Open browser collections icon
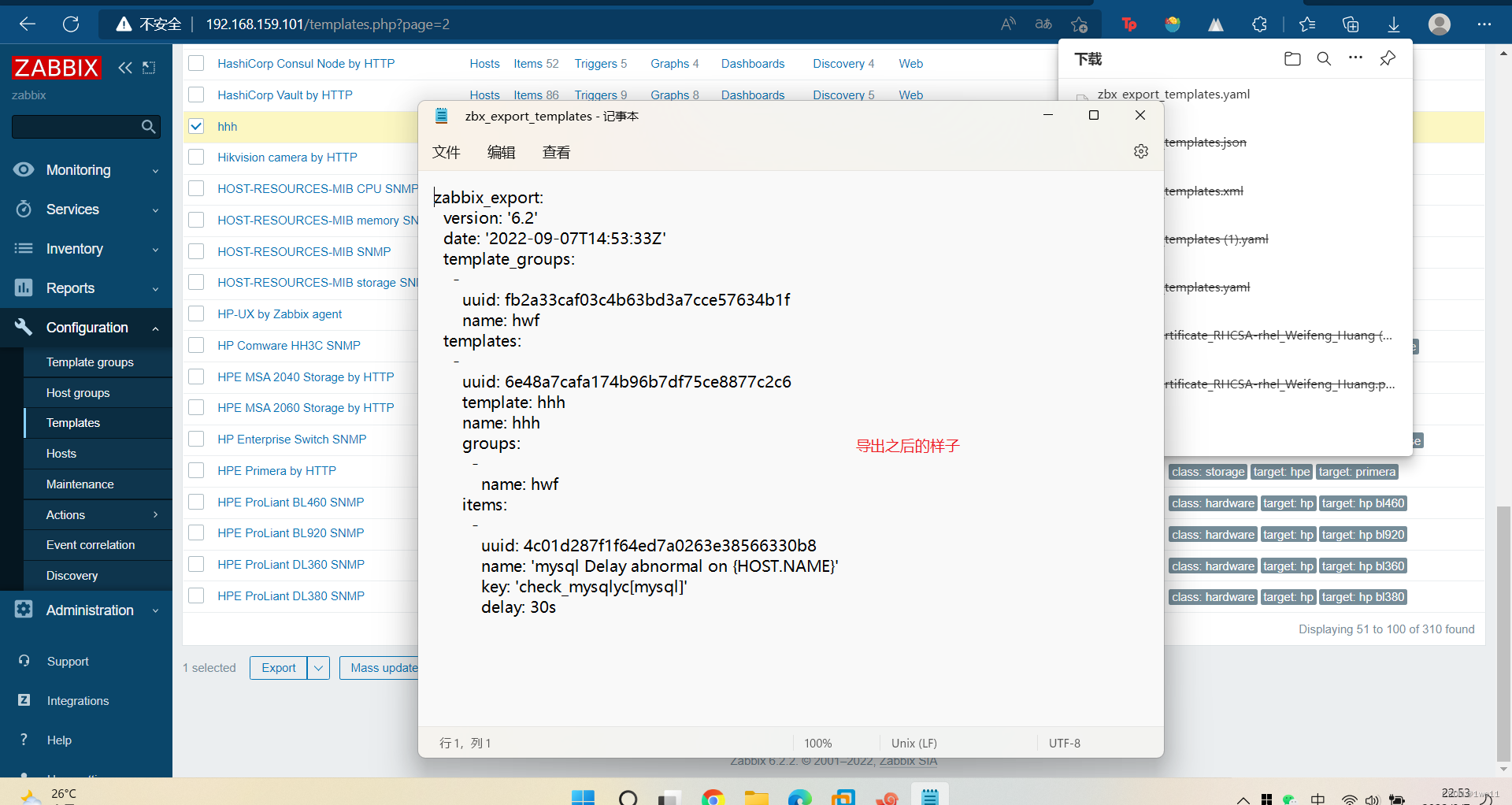The width and height of the screenshot is (1512, 805). click(x=1351, y=24)
